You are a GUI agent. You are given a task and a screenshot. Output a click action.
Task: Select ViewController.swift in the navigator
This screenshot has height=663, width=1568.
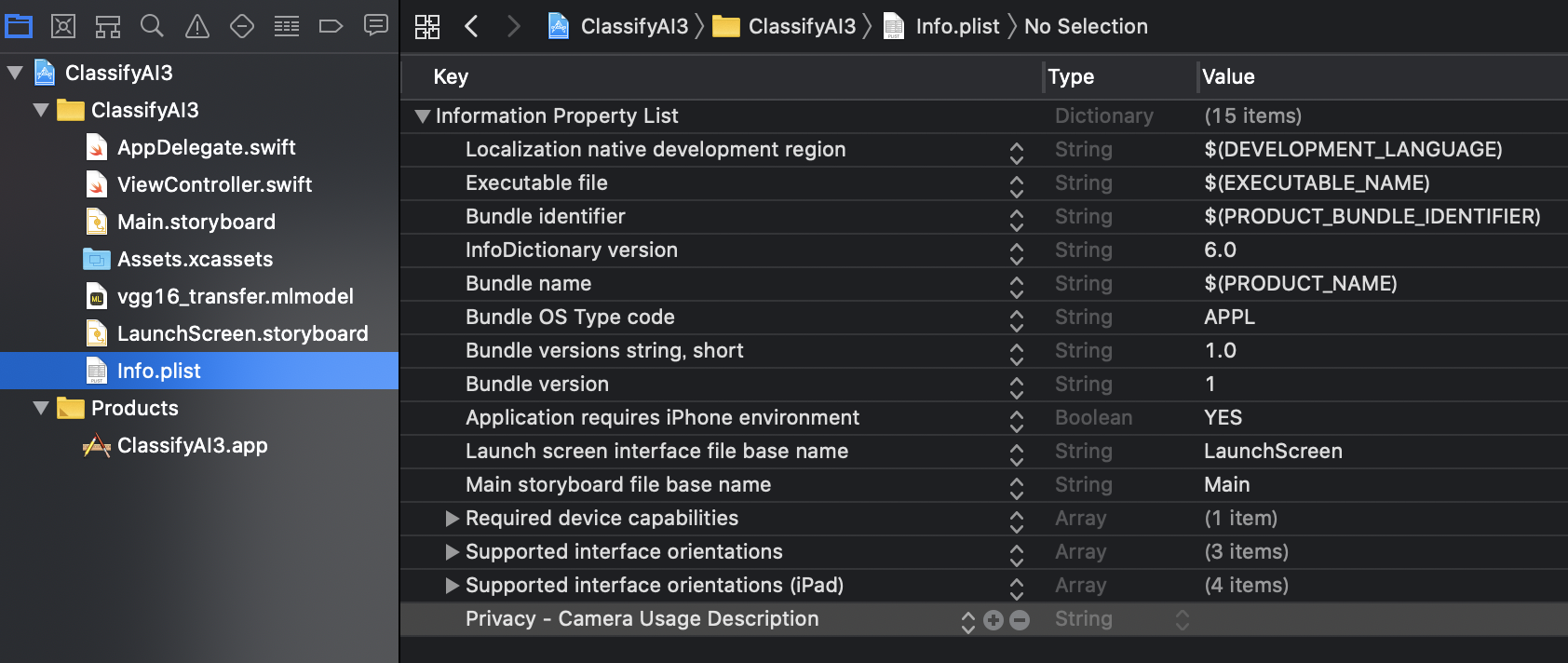[214, 184]
